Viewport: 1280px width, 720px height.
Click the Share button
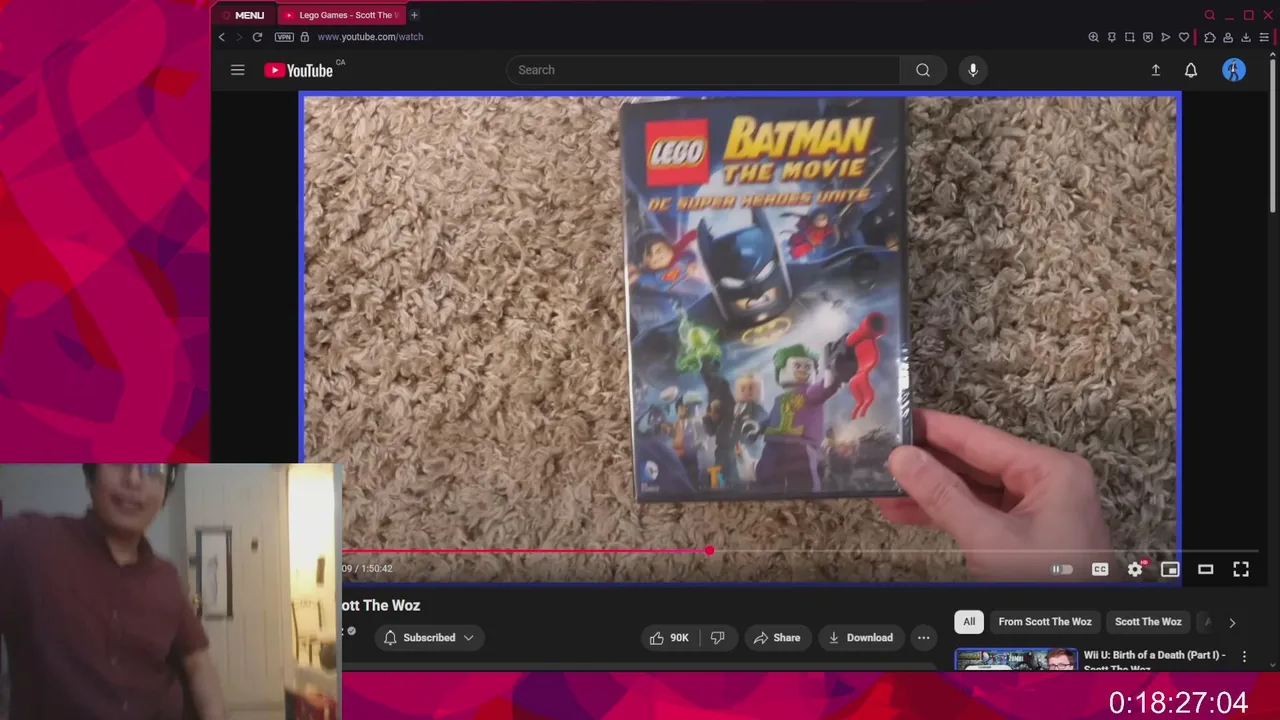click(x=777, y=638)
